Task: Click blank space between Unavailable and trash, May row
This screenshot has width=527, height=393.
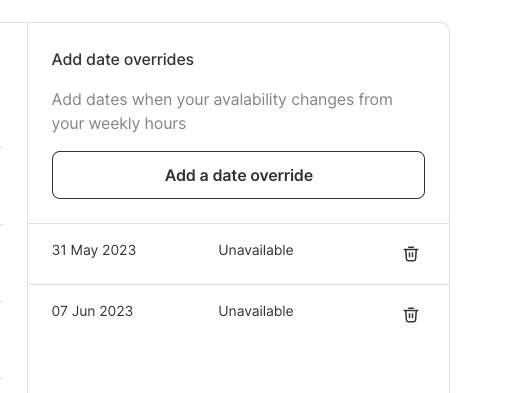Action: [348, 254]
